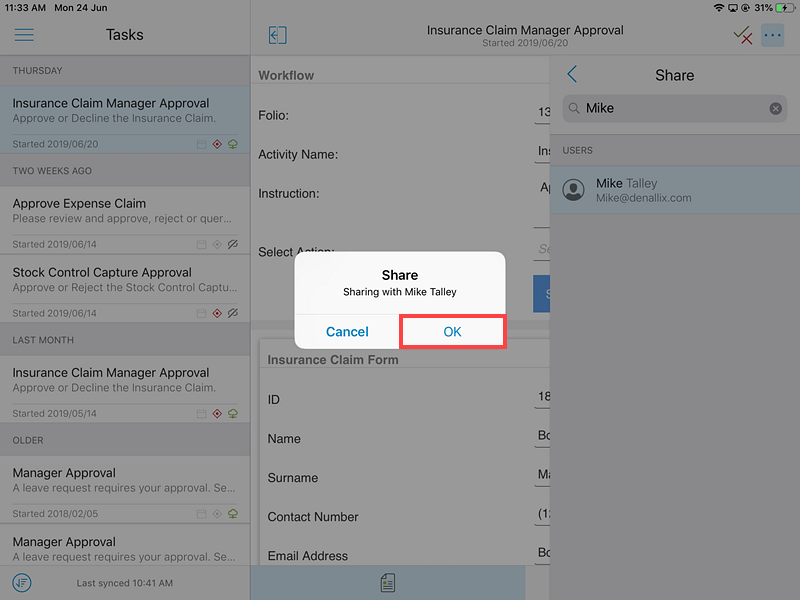Viewport: 800px width, 600px height.
Task: Tap Mike Talley's avatar icon
Action: point(573,190)
